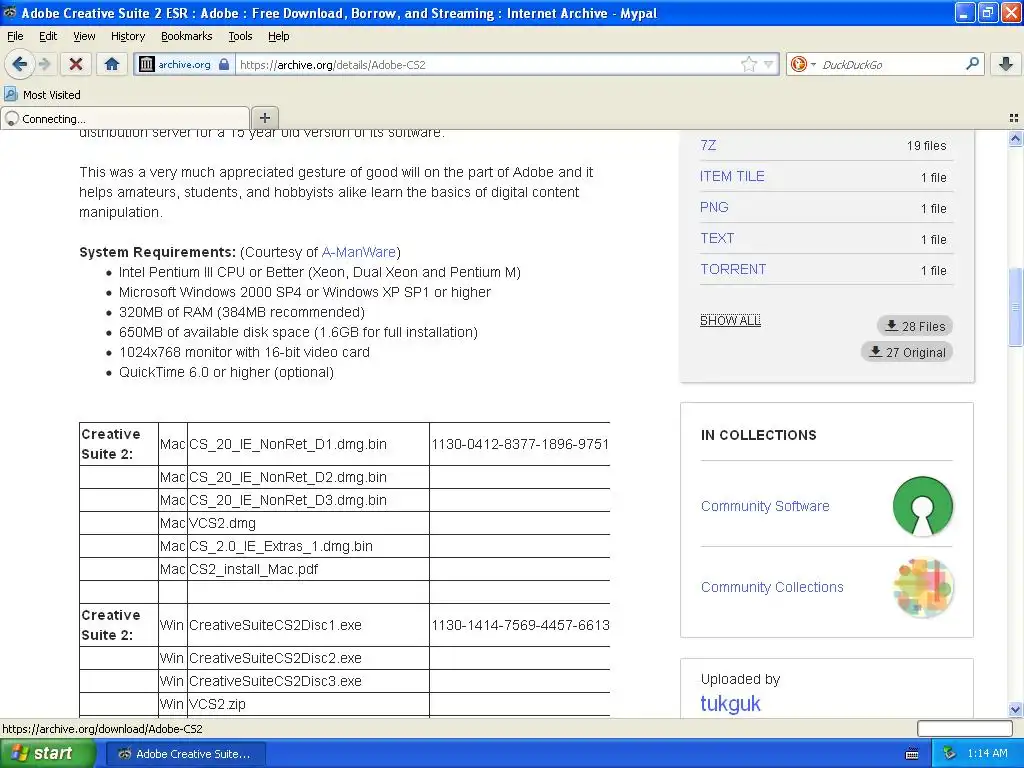Image resolution: width=1024 pixels, height=768 pixels.
Task: Click the on-screen keyboard tray icon
Action: click(912, 754)
